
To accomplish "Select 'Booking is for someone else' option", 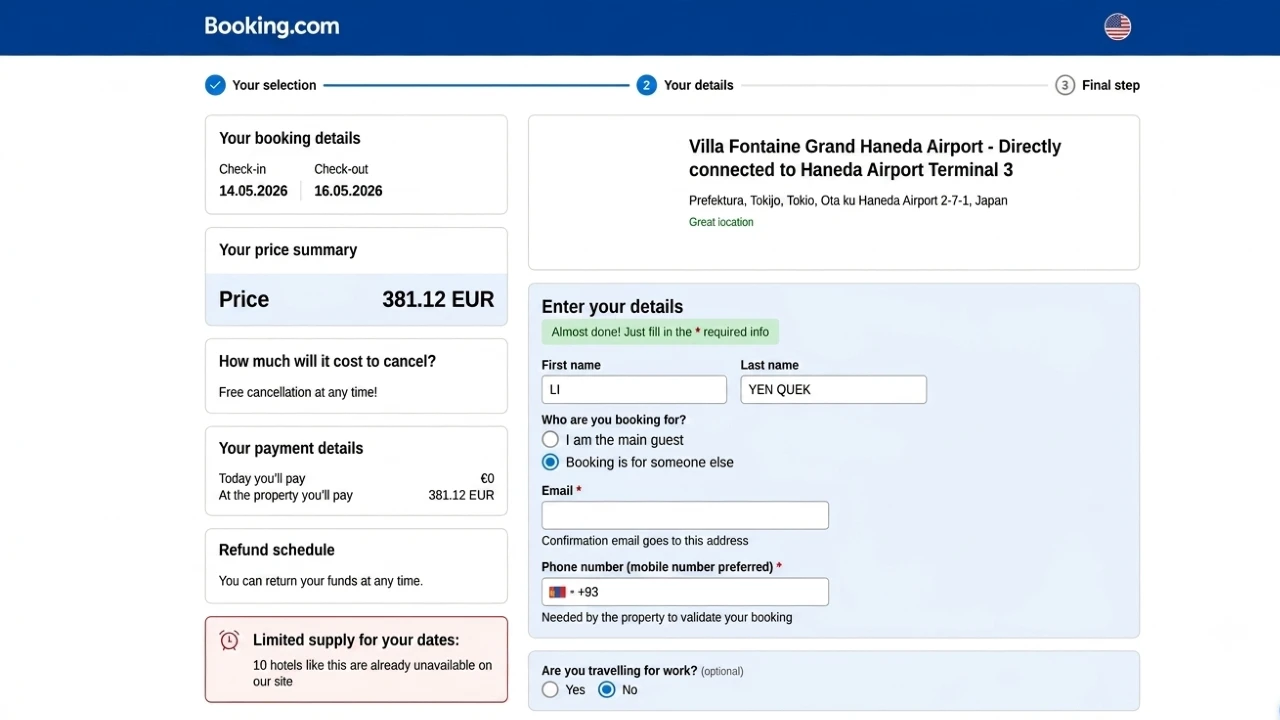I will 550,462.
